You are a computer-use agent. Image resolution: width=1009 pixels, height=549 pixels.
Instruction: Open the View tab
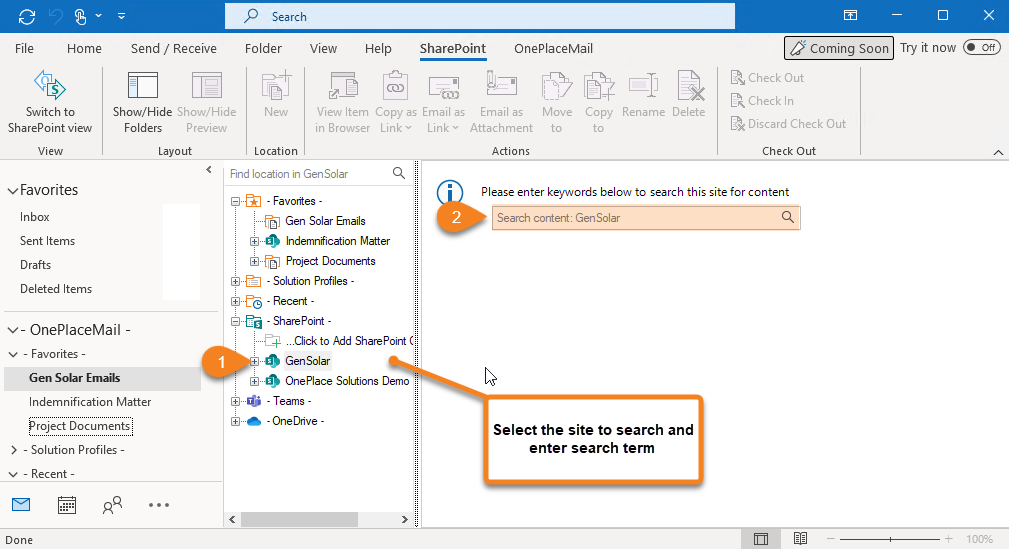[323, 48]
